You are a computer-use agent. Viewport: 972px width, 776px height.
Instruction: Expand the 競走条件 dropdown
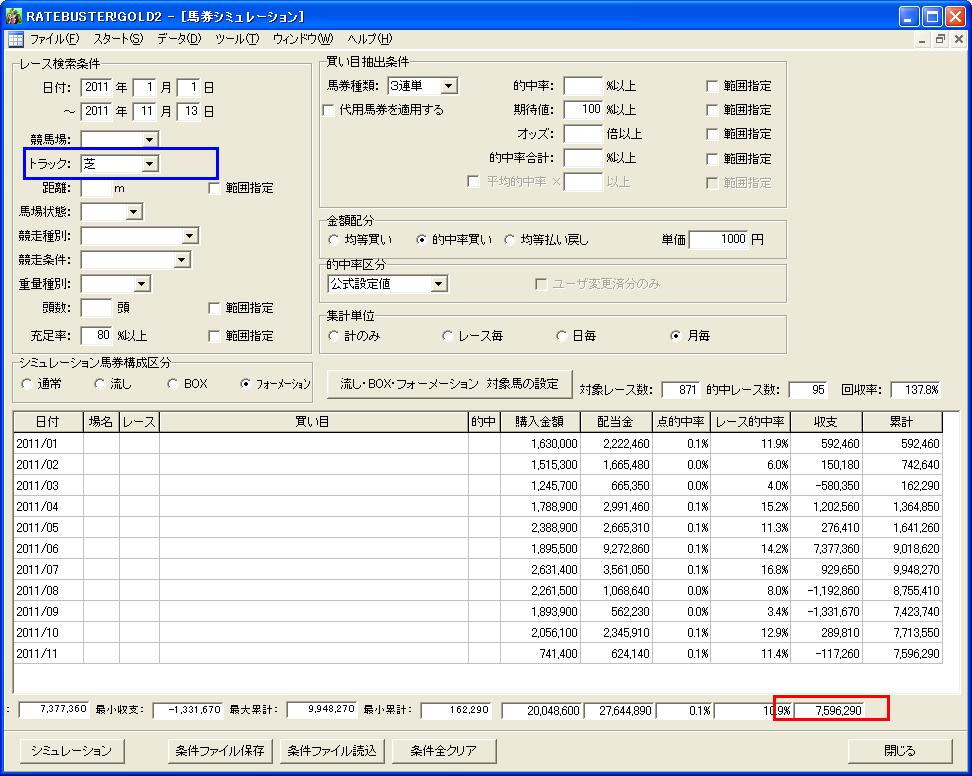click(182, 260)
